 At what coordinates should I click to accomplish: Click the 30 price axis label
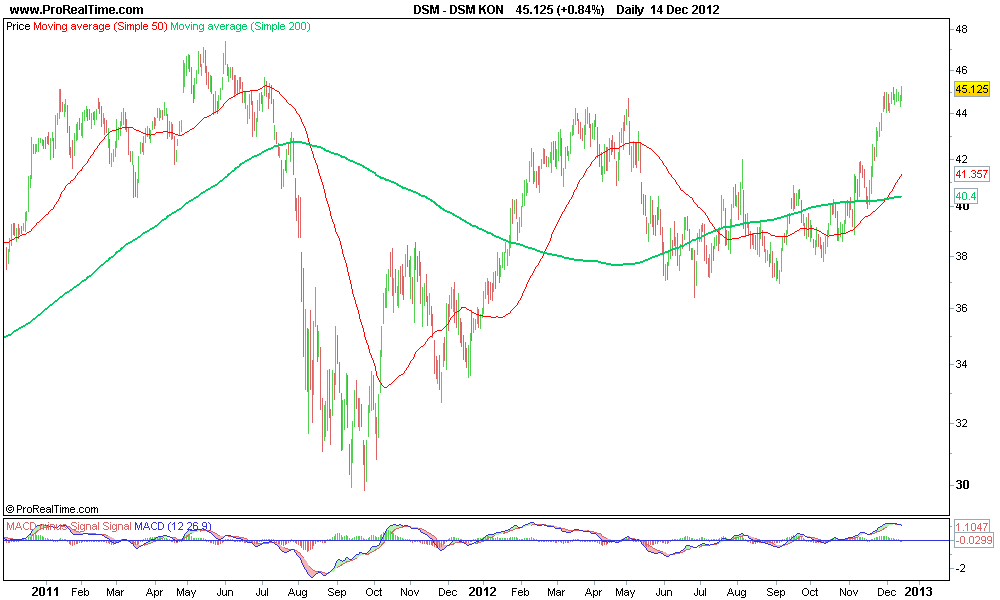[x=962, y=485]
